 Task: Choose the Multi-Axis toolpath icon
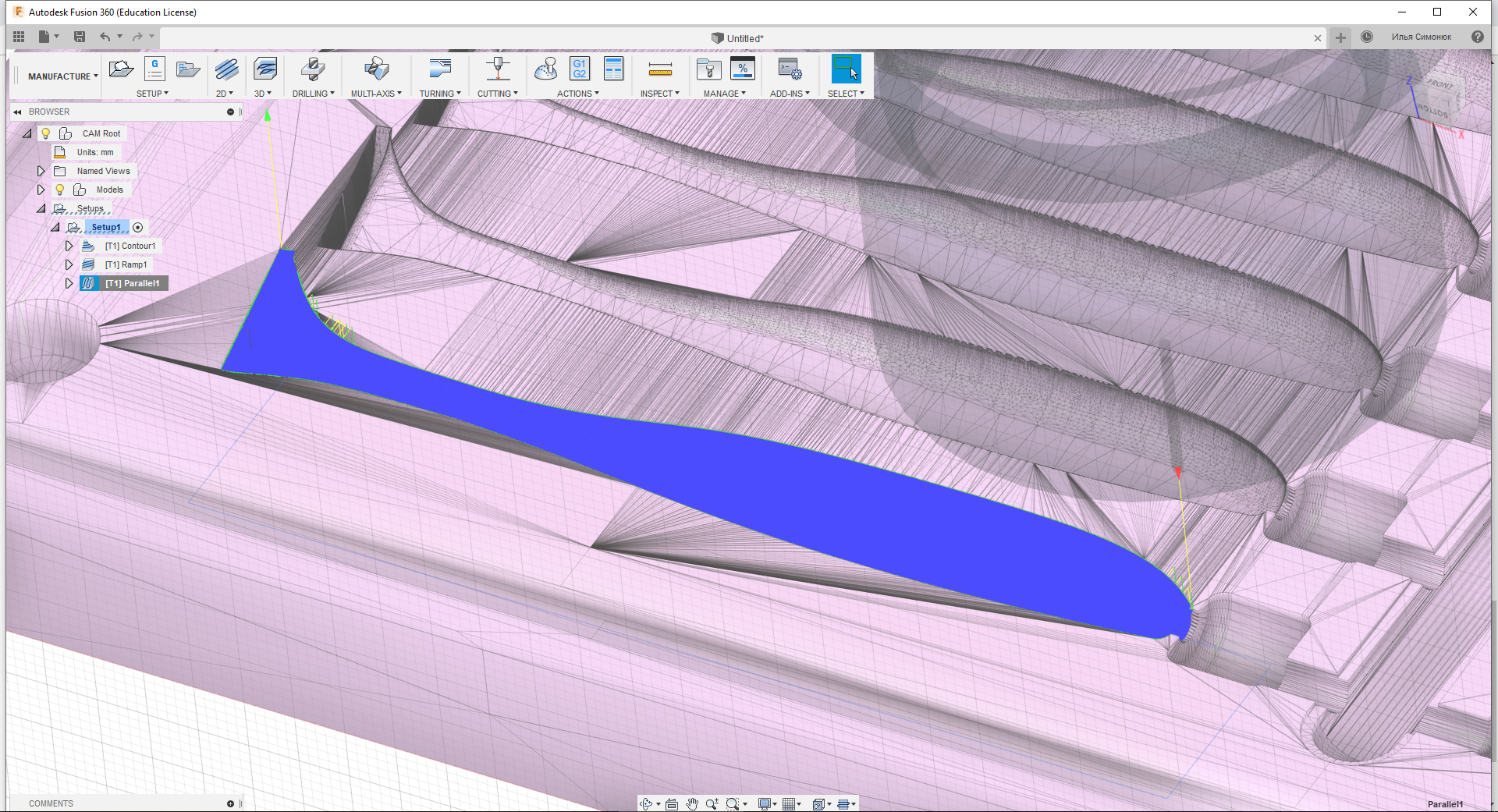(x=376, y=69)
